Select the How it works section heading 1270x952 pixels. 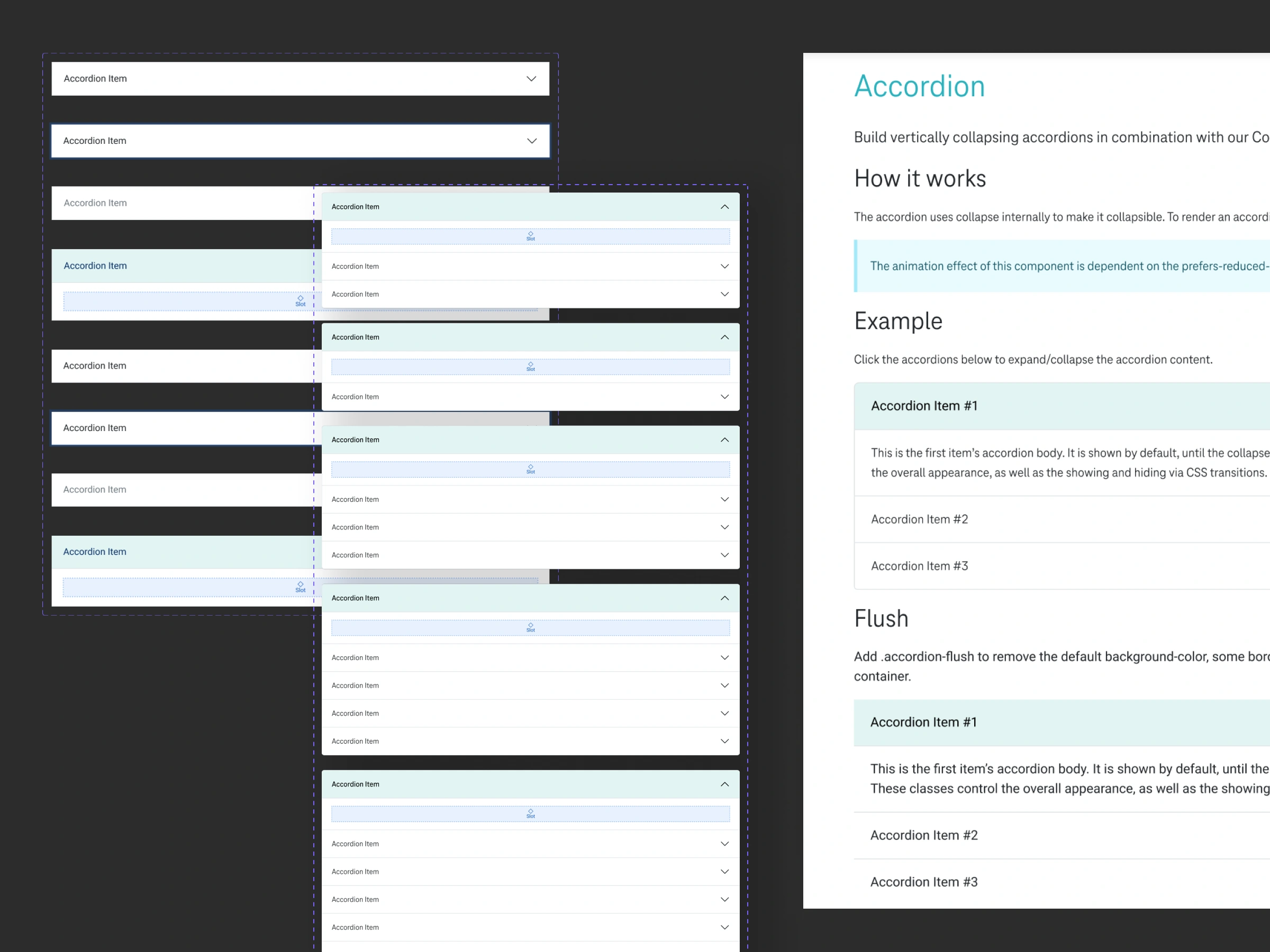click(919, 178)
